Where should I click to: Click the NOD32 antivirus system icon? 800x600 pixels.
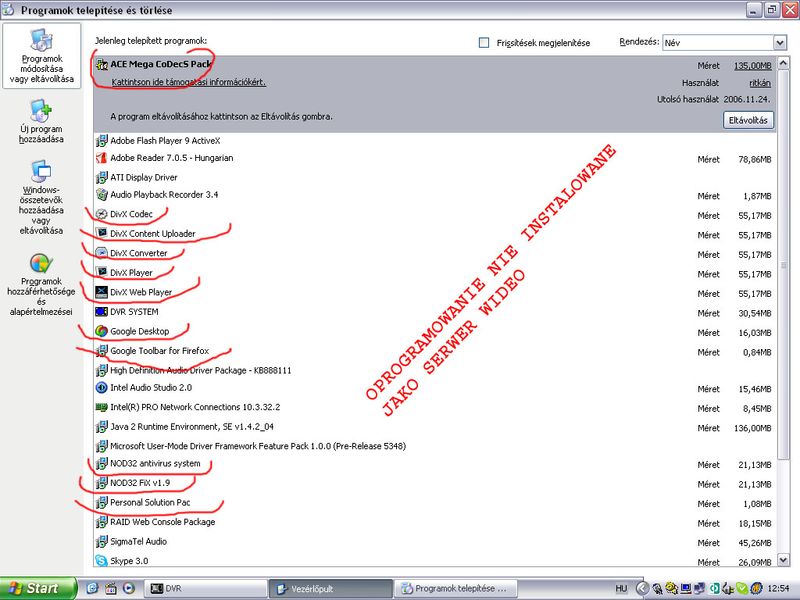tap(102, 464)
